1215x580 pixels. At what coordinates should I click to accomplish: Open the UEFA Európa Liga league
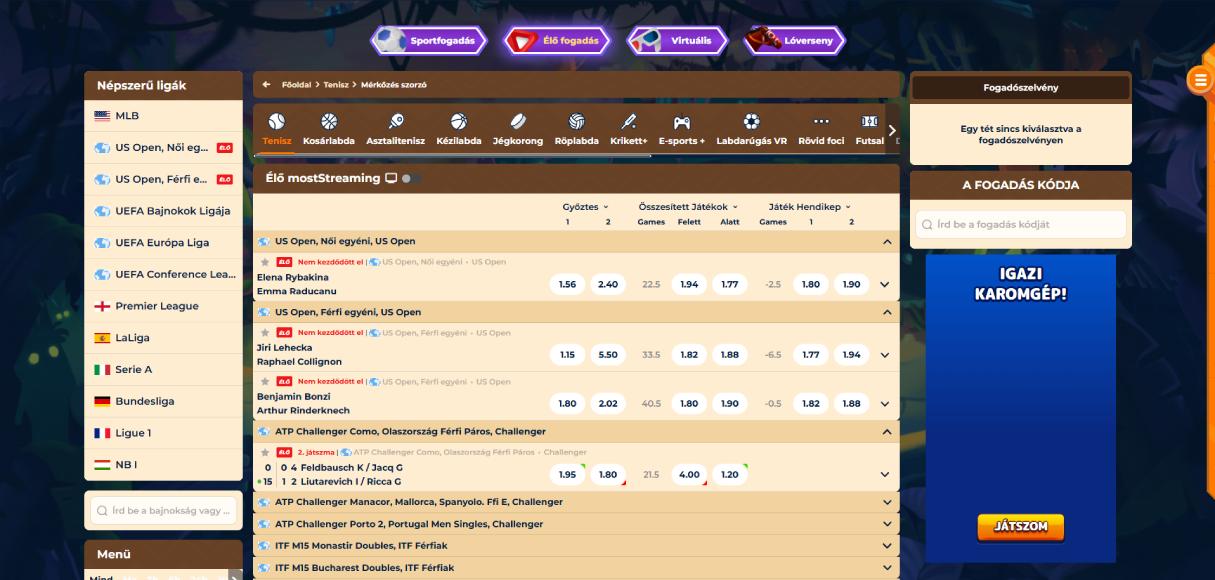click(164, 243)
